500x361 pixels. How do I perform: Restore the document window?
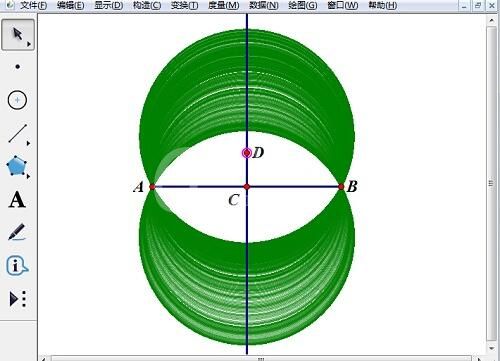tap(478, 5)
